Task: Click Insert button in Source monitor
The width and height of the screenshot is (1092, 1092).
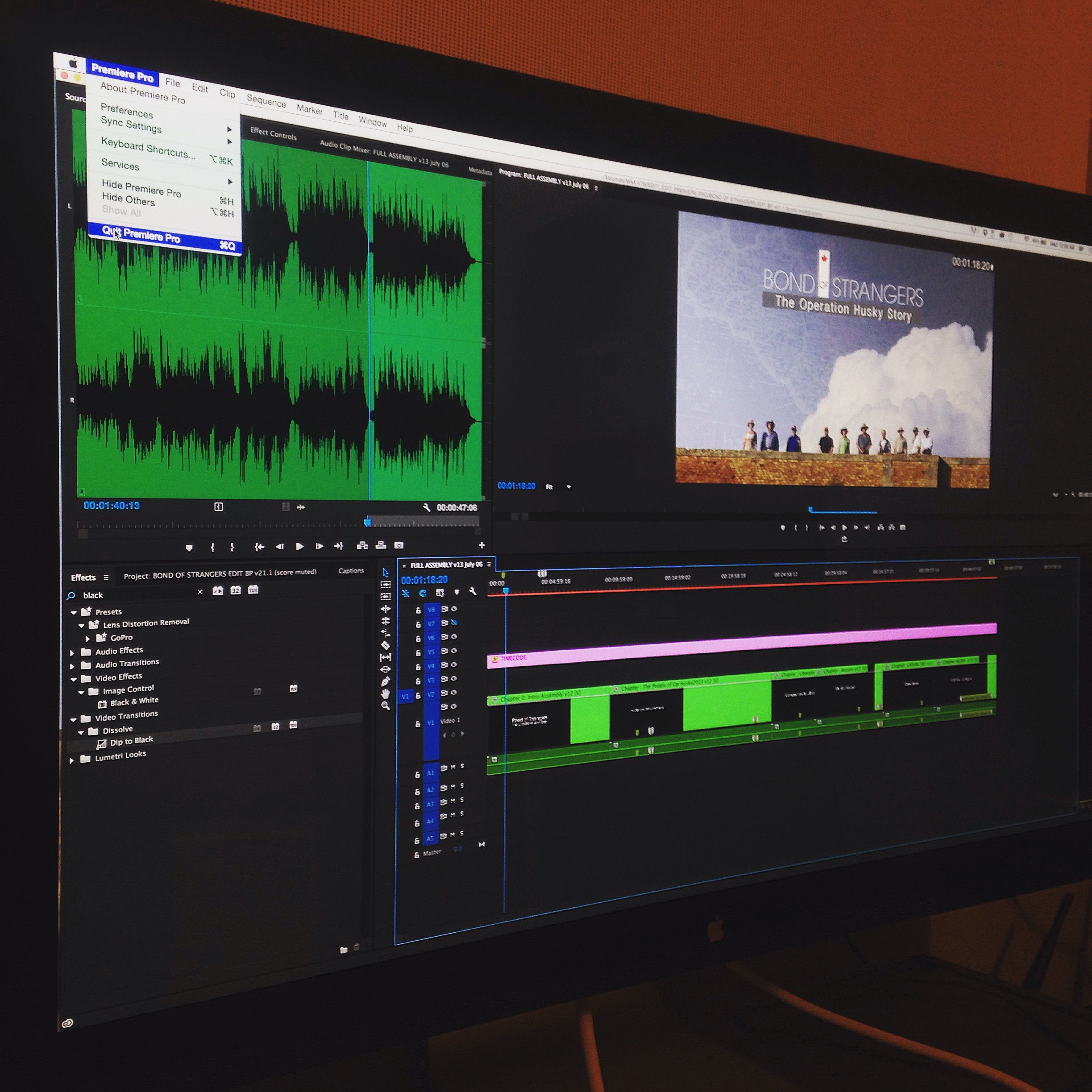Action: [x=362, y=545]
